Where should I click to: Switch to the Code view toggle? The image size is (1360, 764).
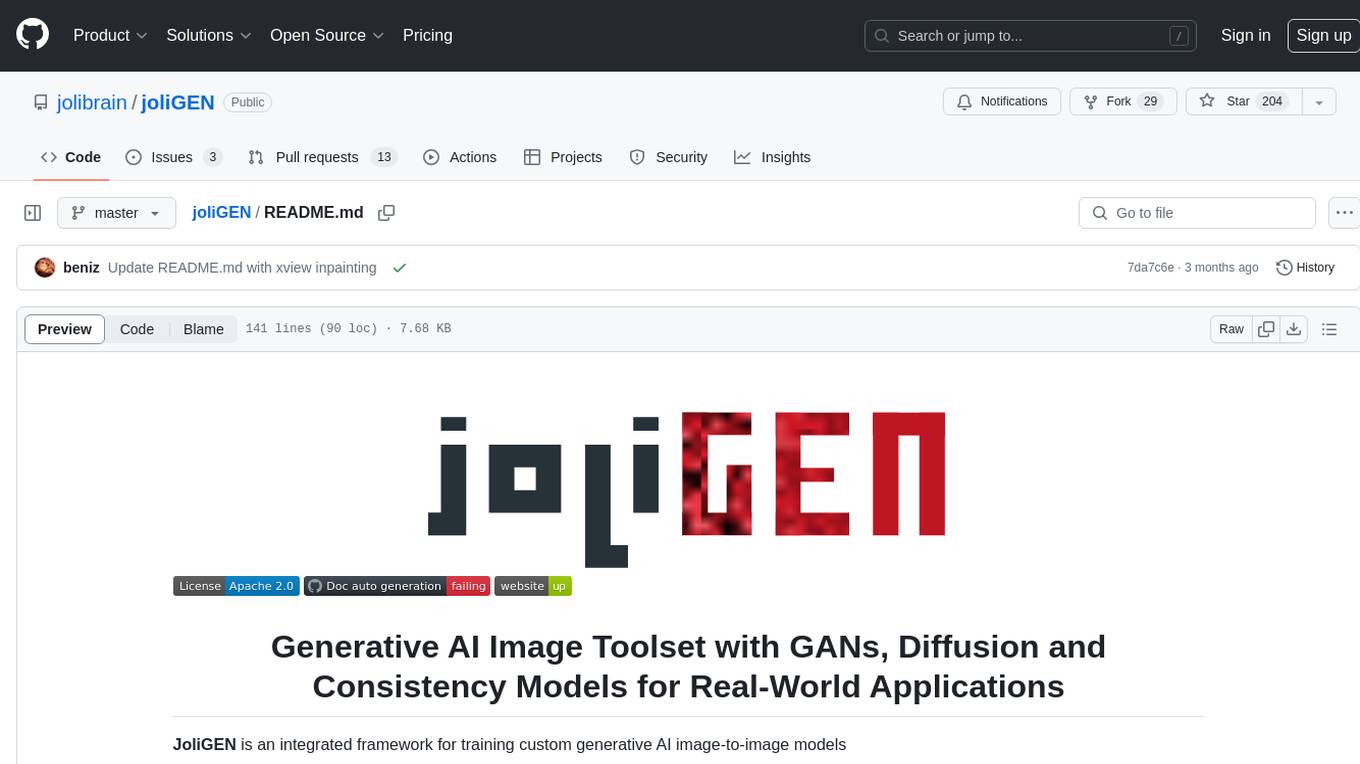[x=137, y=329]
